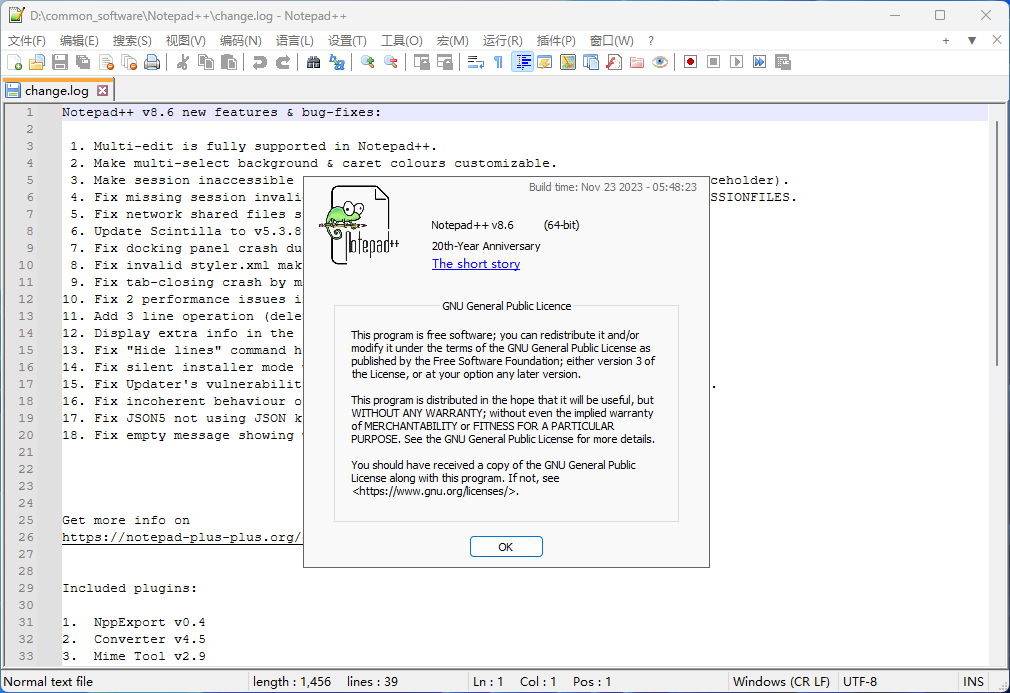Click Windows (CR LF) in status bar
1010x693 pixels.
coord(781,681)
